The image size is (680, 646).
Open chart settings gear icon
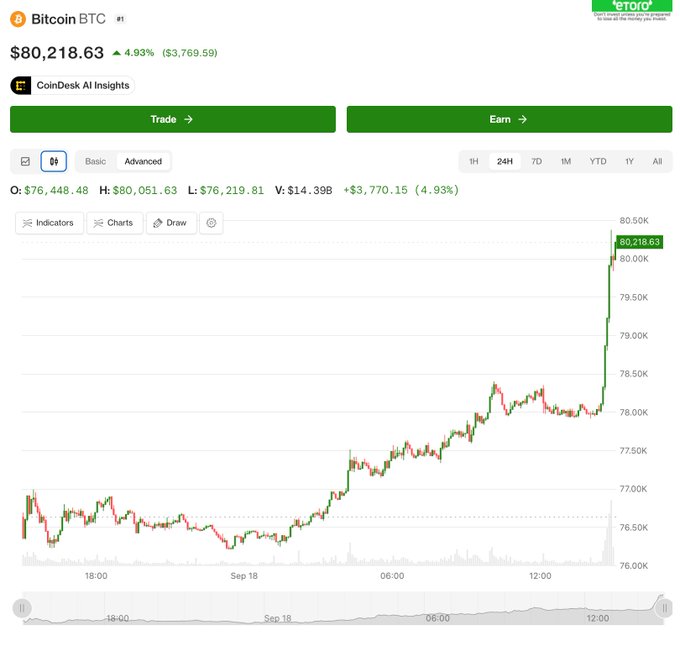211,223
